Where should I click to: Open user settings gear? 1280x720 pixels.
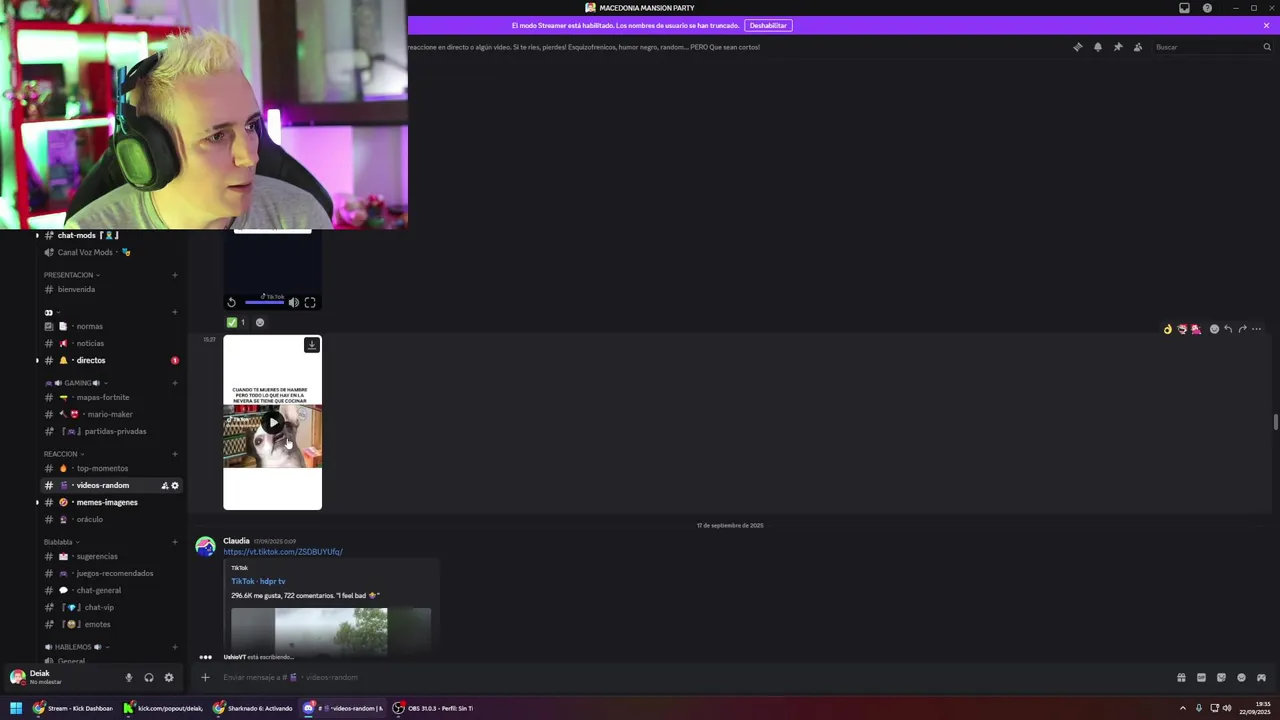[x=168, y=677]
